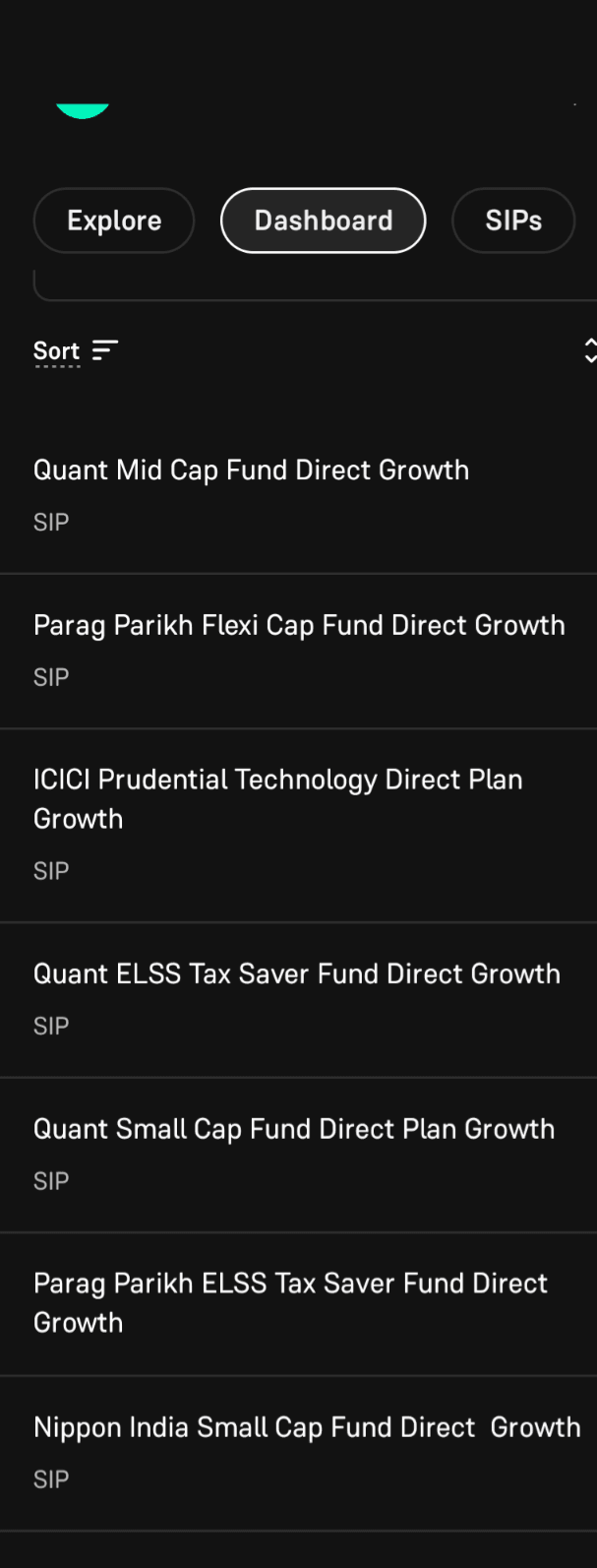This screenshot has height=1568, width=597.
Task: View Quant Small Cap Fund Direct Plan
Action: [x=293, y=1129]
